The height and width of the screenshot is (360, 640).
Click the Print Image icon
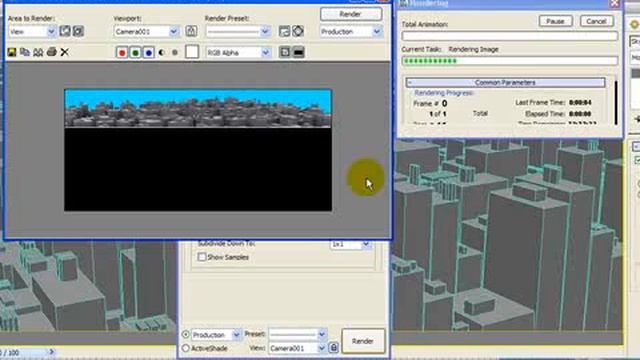(x=51, y=52)
